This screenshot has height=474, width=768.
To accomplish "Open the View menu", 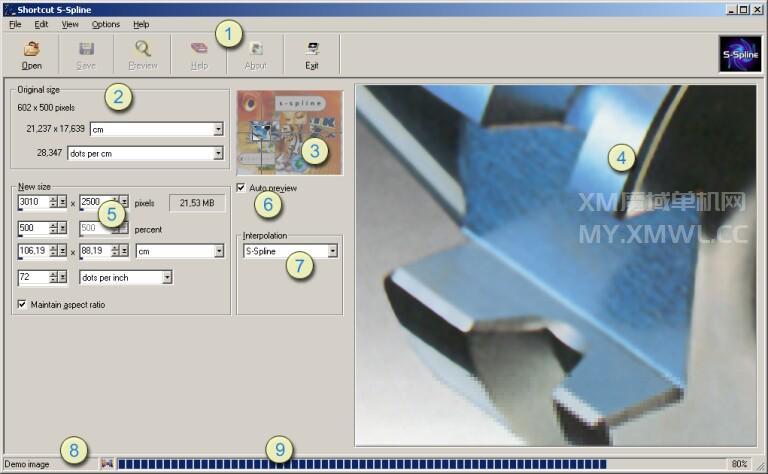I will (x=70, y=23).
